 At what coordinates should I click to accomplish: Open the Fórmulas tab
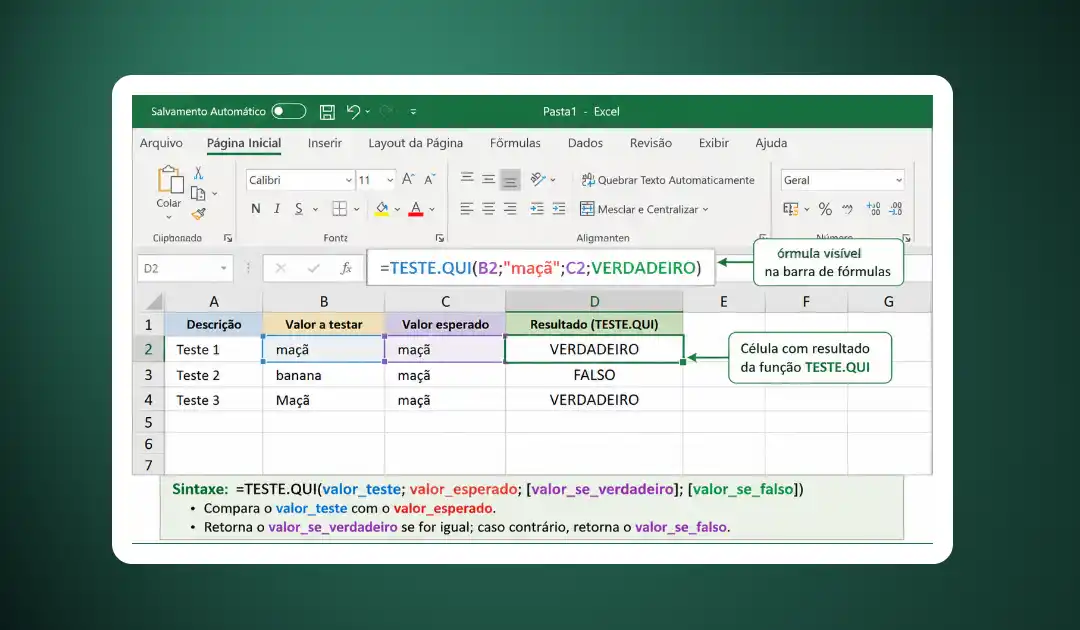[x=515, y=143]
